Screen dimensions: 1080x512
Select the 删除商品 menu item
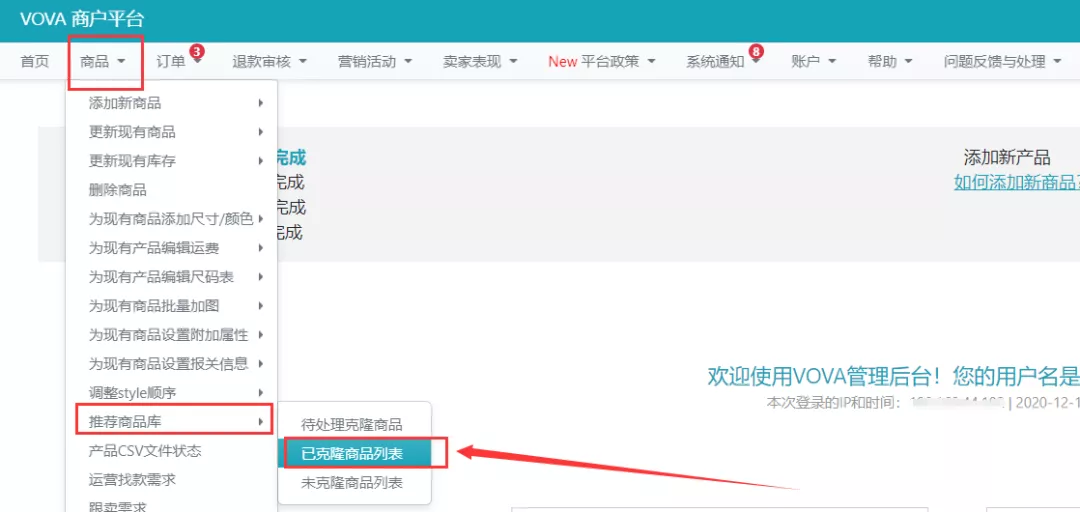[x=172, y=190]
